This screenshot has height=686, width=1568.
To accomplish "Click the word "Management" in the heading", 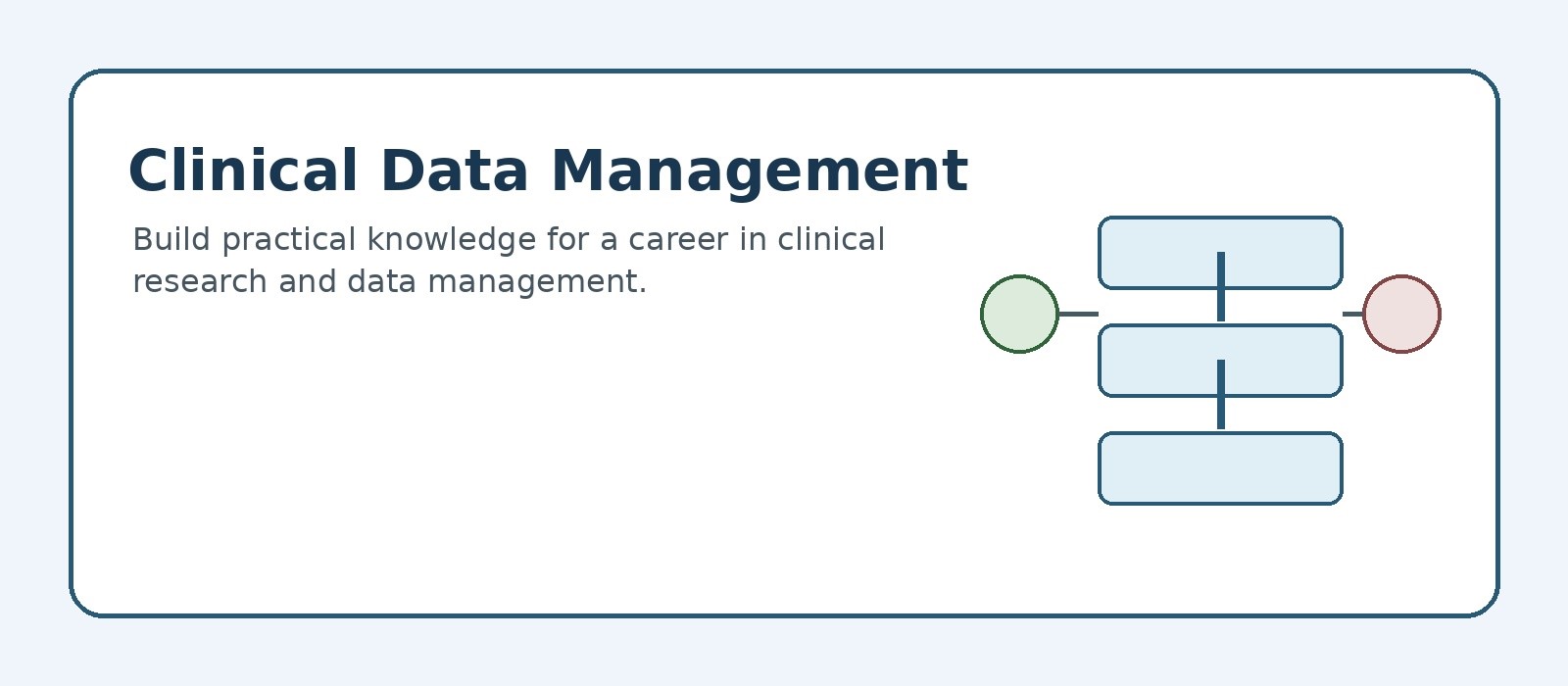I will (x=760, y=172).
